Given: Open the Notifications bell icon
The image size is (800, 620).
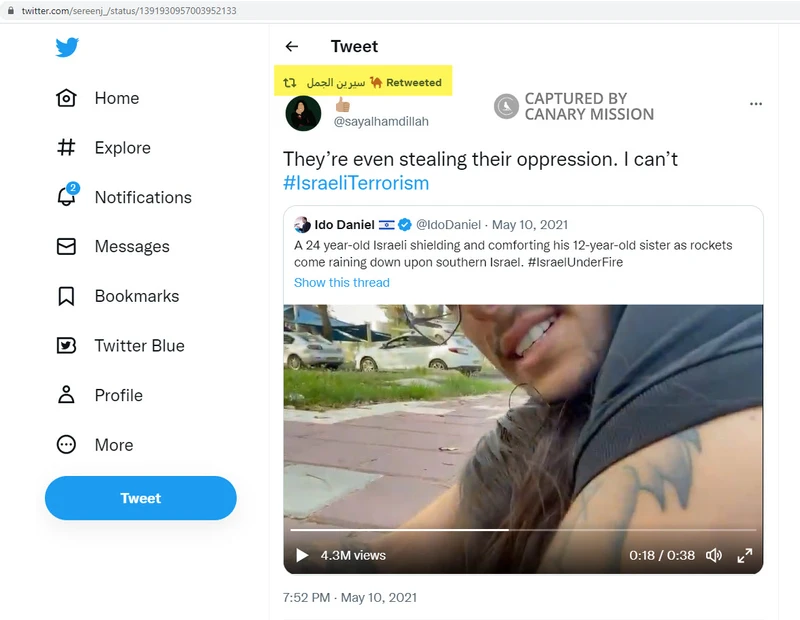Looking at the screenshot, I should coord(66,197).
